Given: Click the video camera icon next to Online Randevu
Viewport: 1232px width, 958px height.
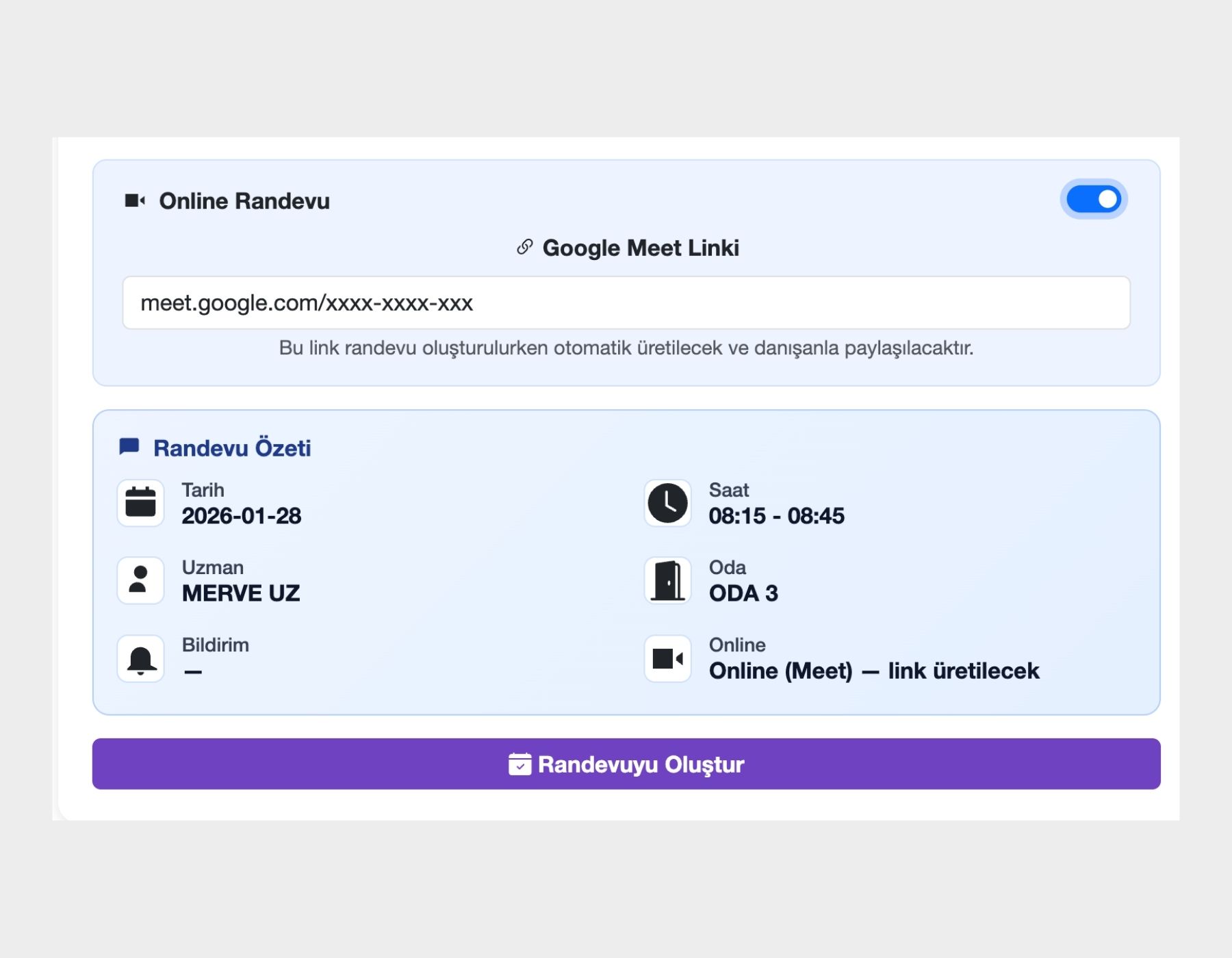Looking at the screenshot, I should coord(136,200).
